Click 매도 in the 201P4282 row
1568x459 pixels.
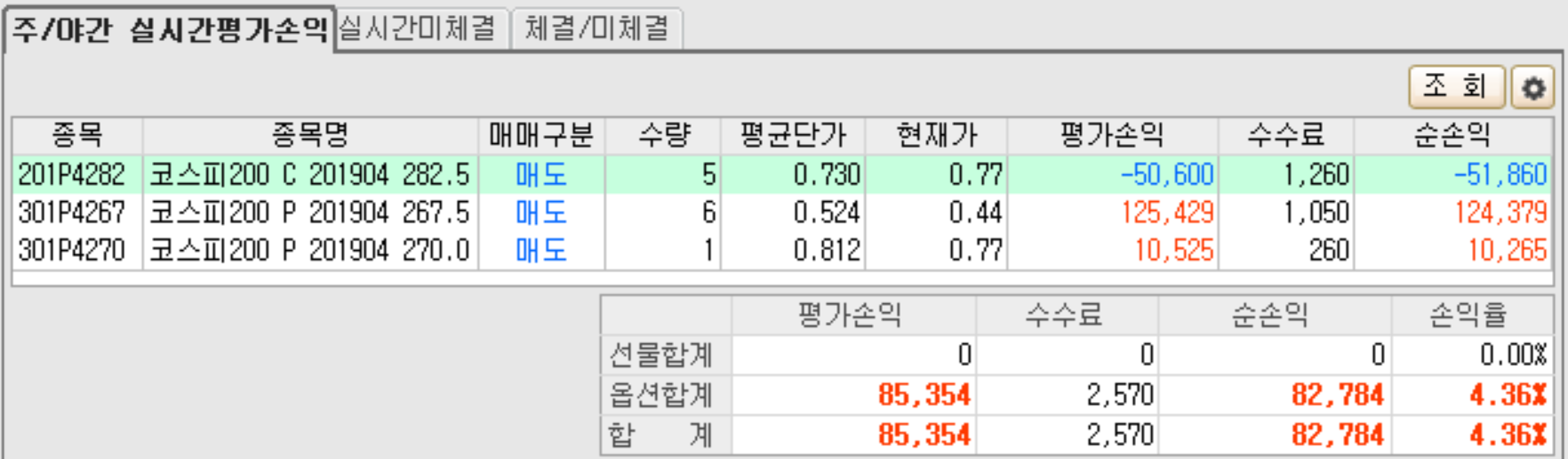541,174
